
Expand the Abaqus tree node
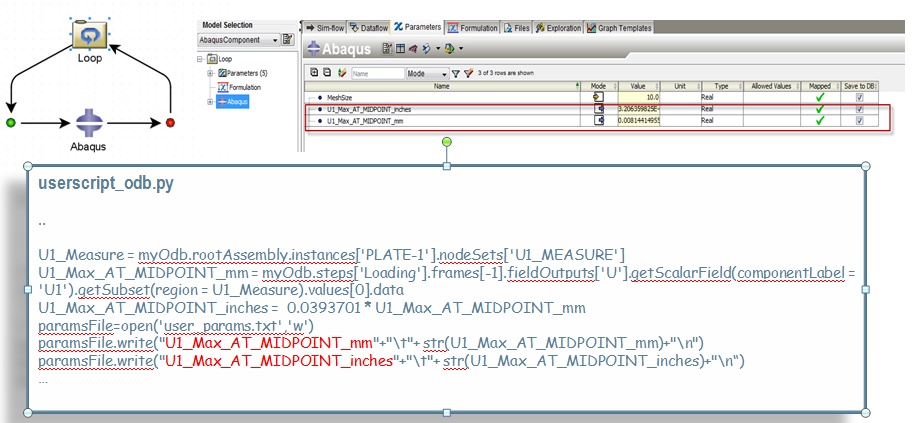point(210,101)
